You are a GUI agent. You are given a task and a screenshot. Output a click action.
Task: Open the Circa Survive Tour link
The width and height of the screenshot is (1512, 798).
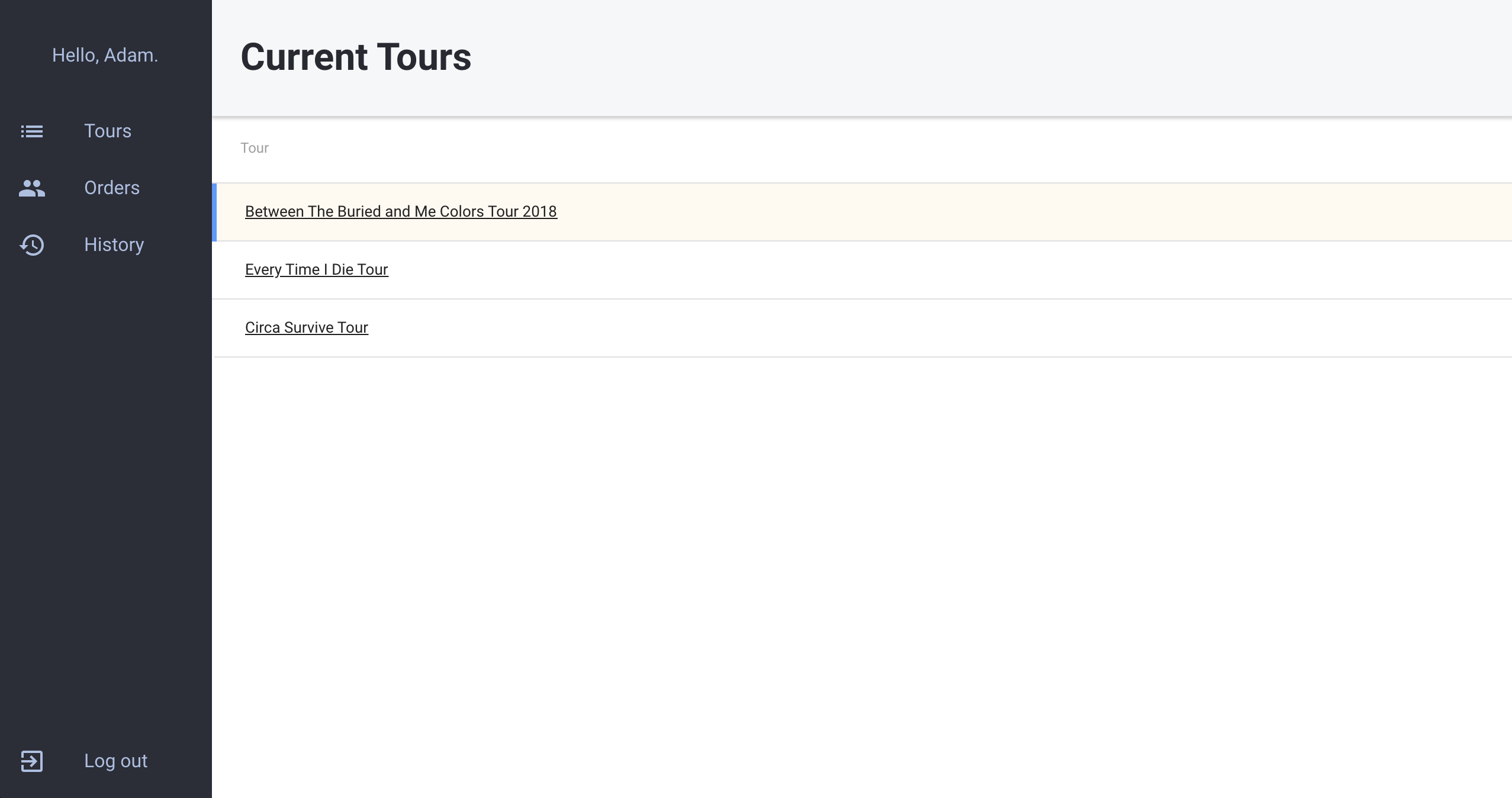tap(307, 327)
